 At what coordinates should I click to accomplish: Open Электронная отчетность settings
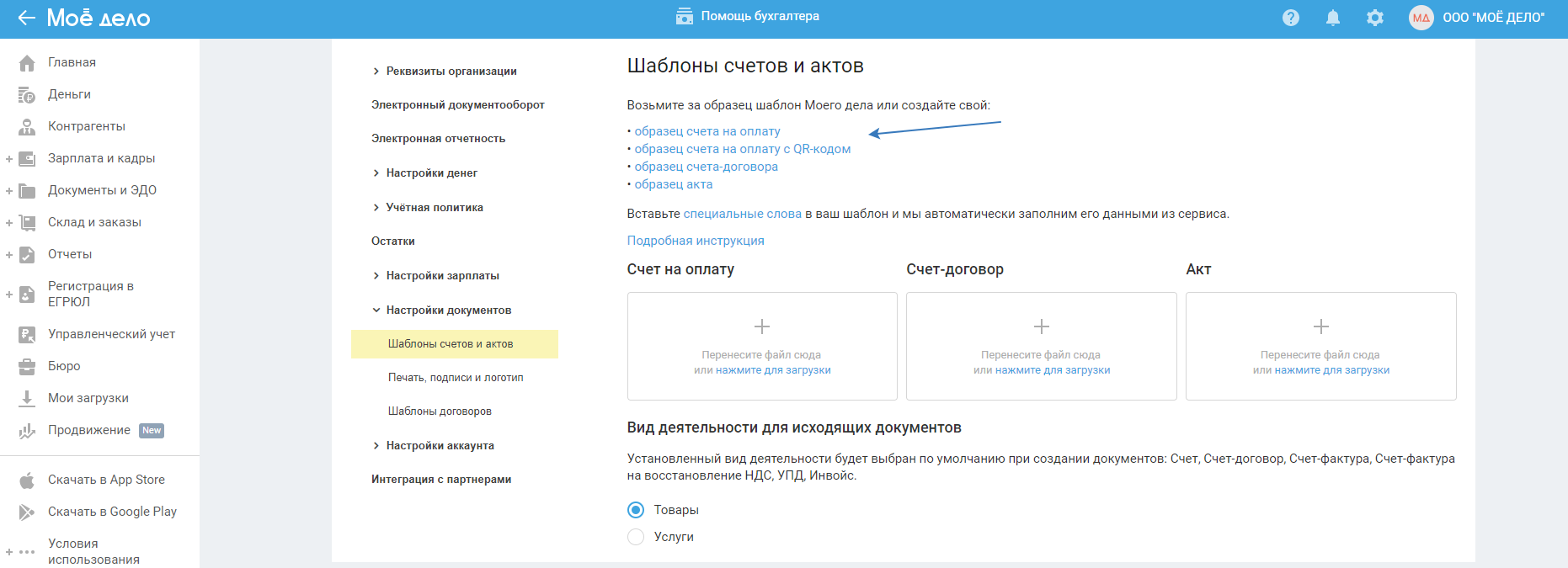pyautogui.click(x=438, y=139)
